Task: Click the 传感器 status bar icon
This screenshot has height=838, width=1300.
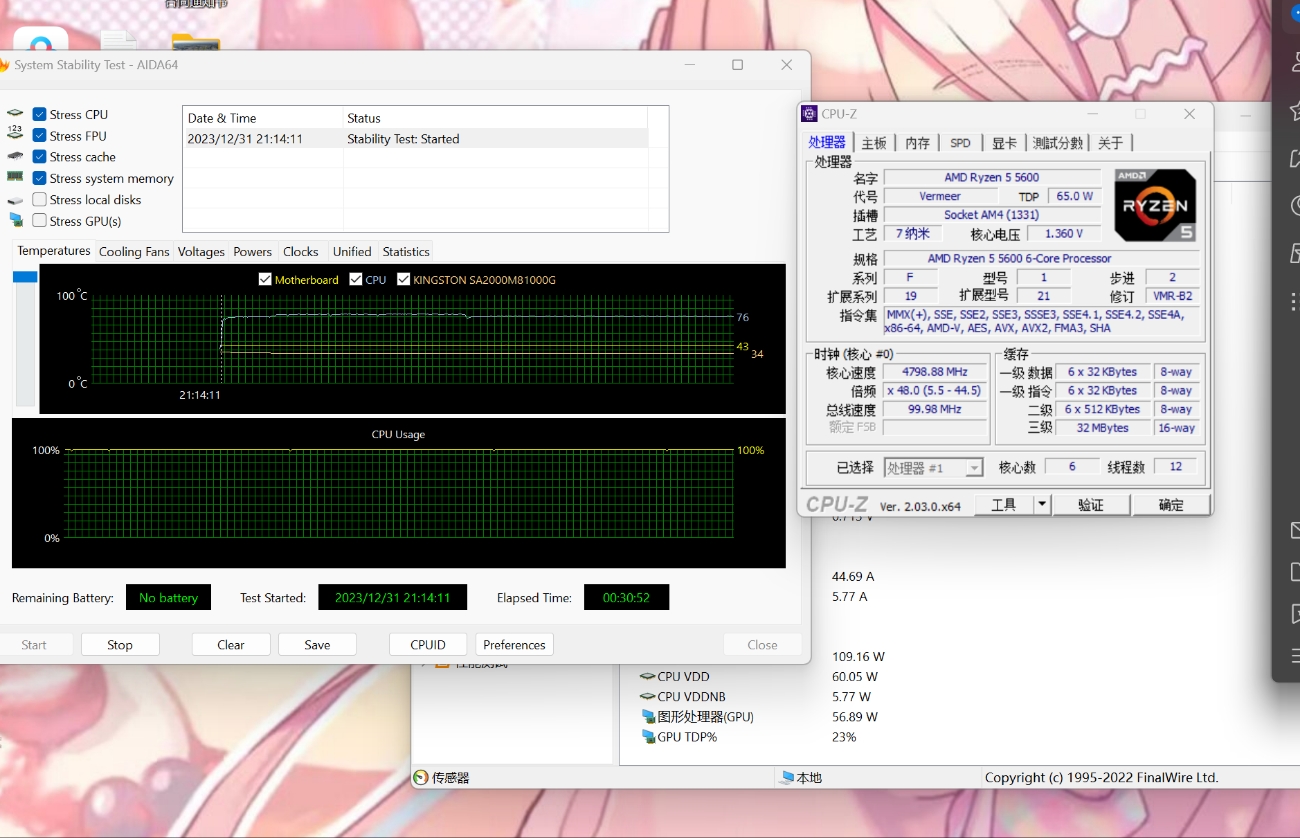Action: coord(421,777)
